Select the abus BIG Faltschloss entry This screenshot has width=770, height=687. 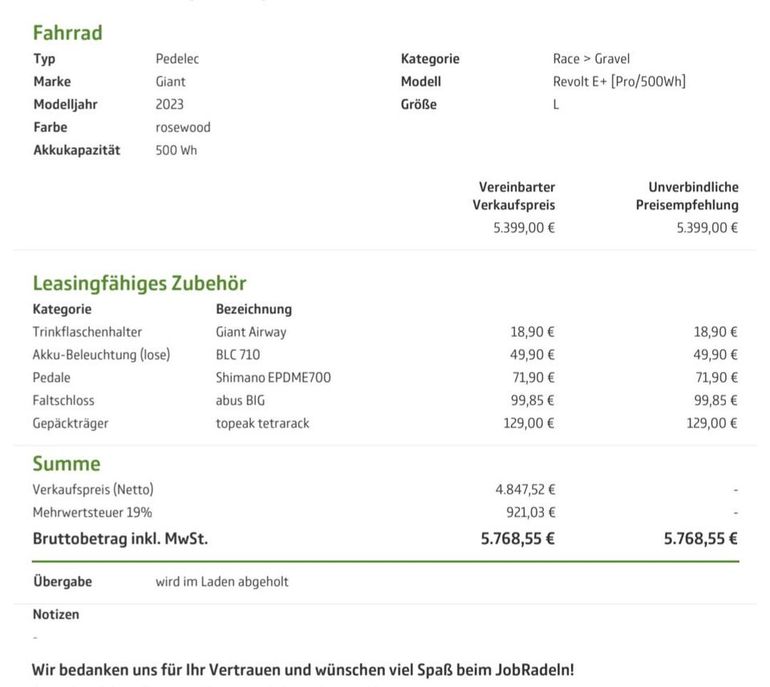click(240, 401)
